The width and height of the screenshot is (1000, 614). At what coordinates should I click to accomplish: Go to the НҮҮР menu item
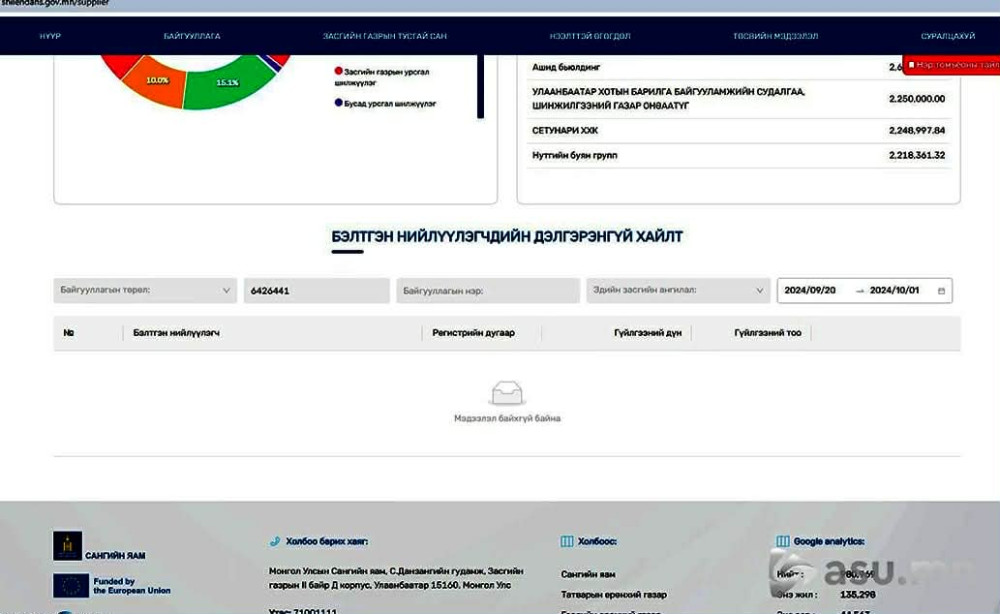[x=50, y=36]
